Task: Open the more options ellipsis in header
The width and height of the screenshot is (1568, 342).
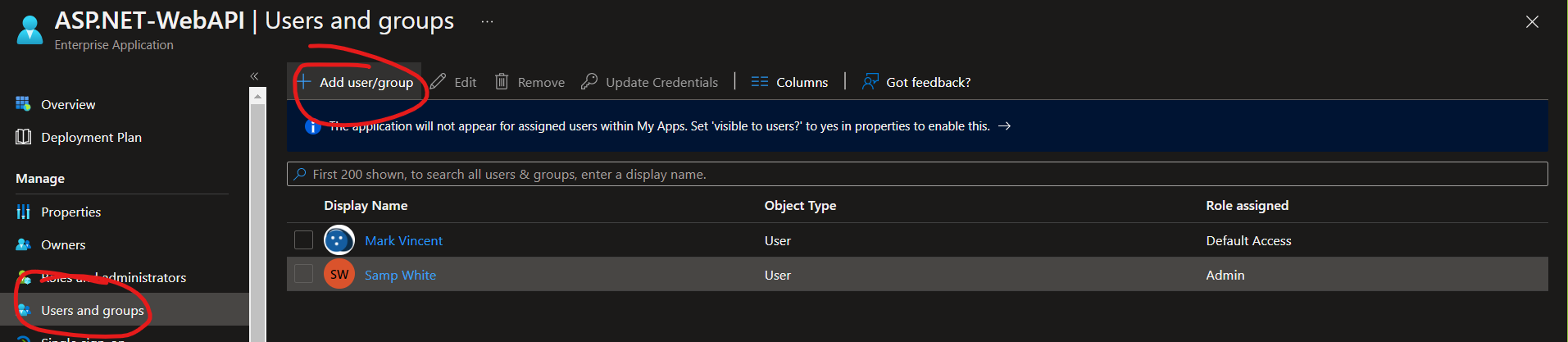Action: (x=487, y=21)
